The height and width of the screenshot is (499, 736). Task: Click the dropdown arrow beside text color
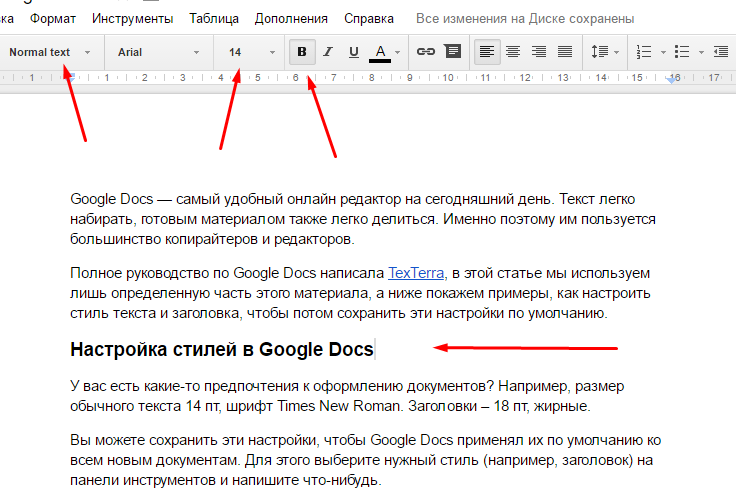(x=398, y=52)
